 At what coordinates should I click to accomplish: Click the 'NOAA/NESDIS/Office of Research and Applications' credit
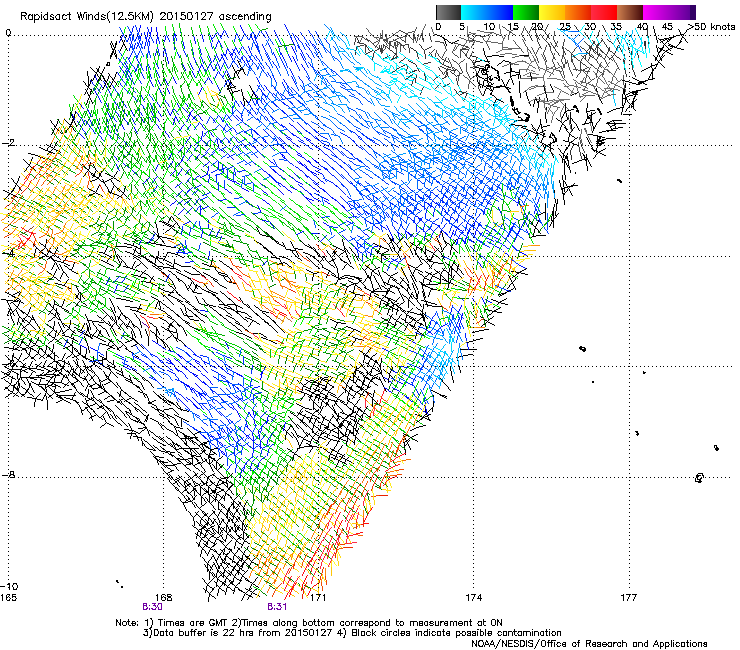(589, 644)
